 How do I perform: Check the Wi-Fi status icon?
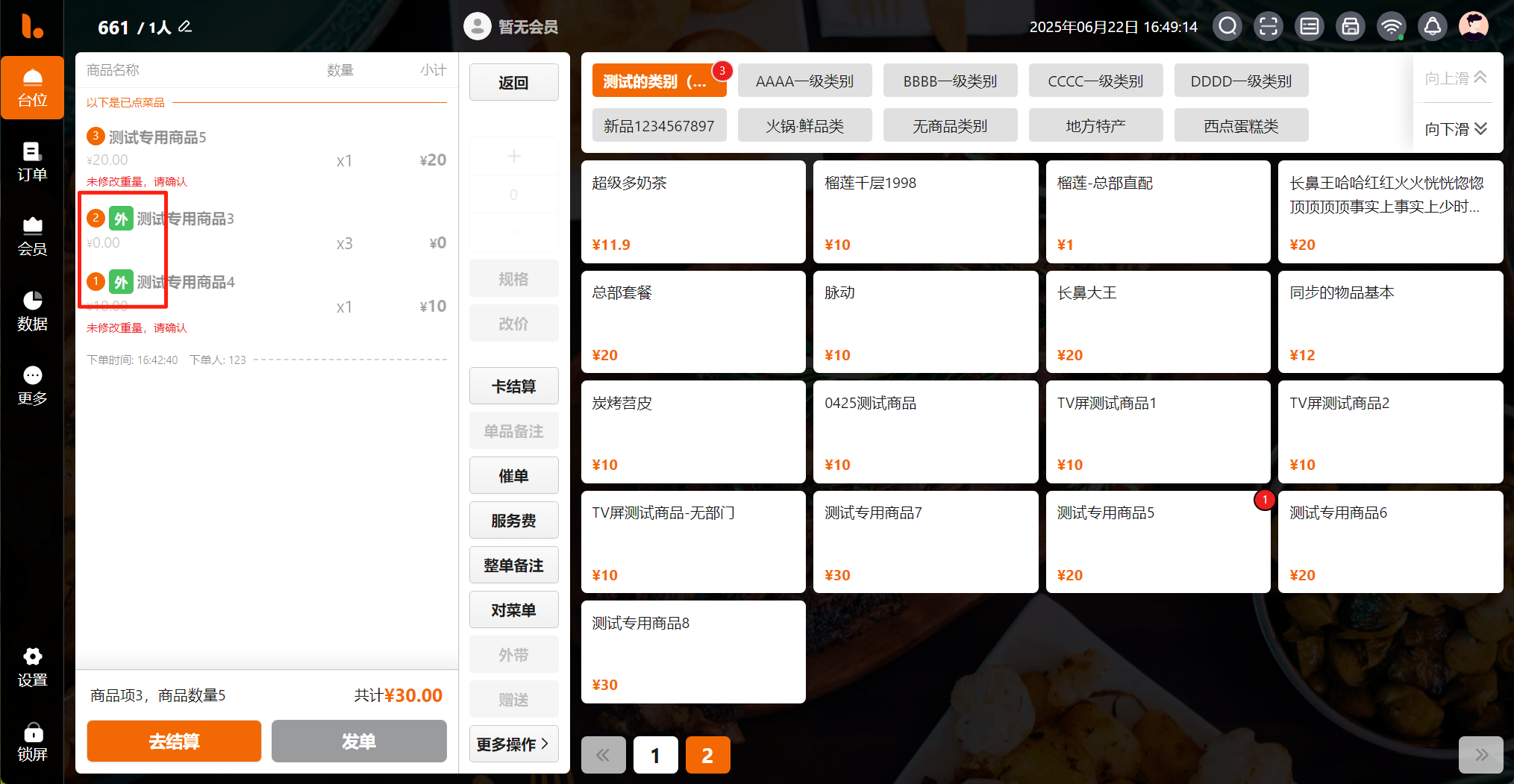pyautogui.click(x=1392, y=27)
